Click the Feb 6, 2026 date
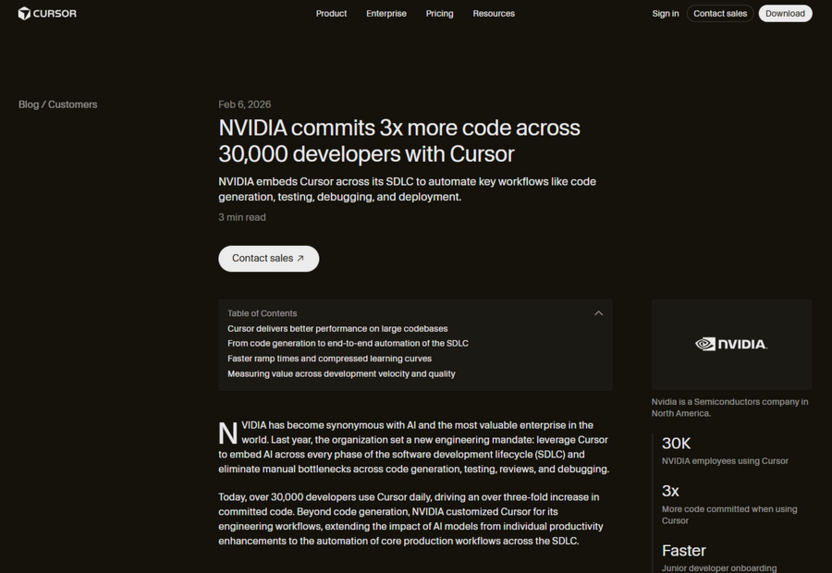Screen dimensions: 832x573 tap(245, 105)
